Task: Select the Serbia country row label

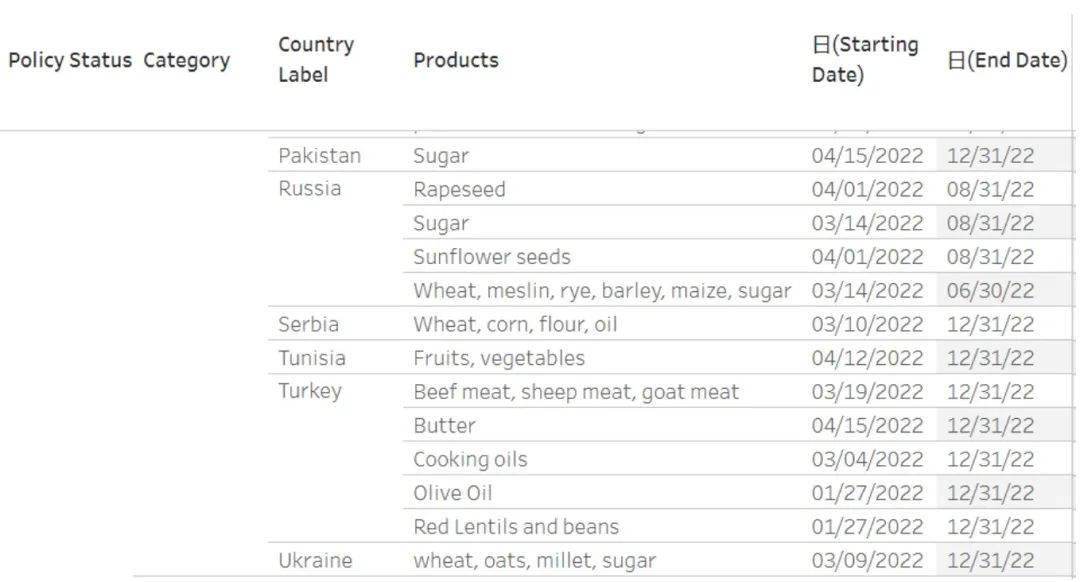Action: click(308, 324)
